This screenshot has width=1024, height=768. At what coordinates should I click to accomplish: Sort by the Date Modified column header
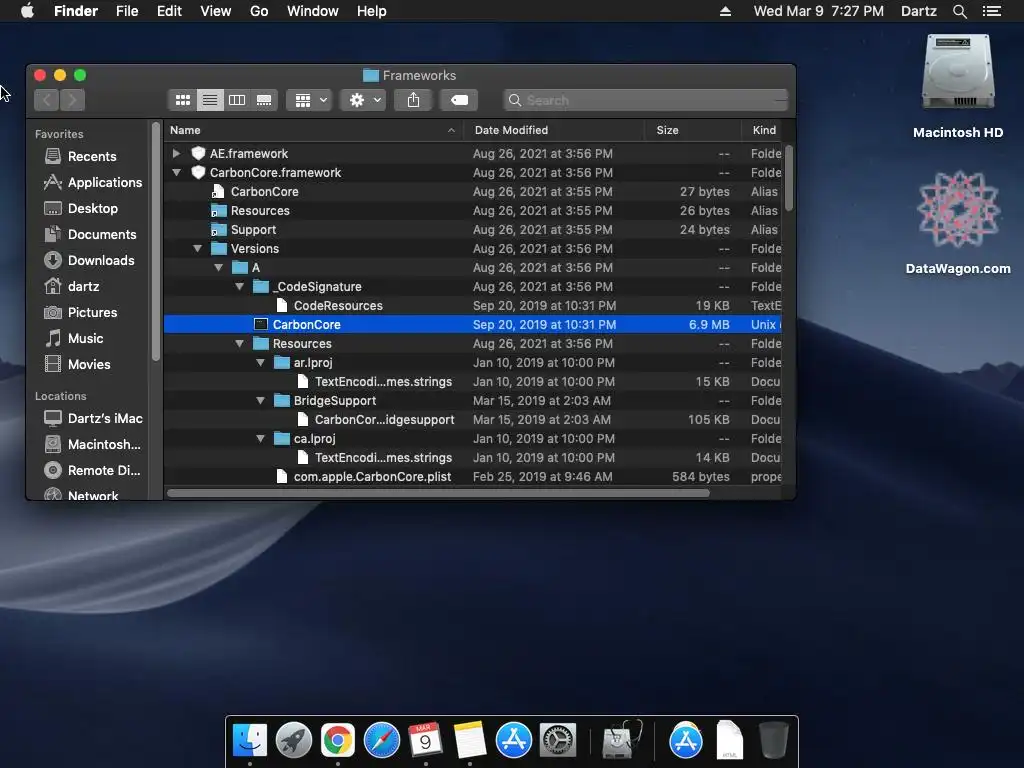[554, 130]
